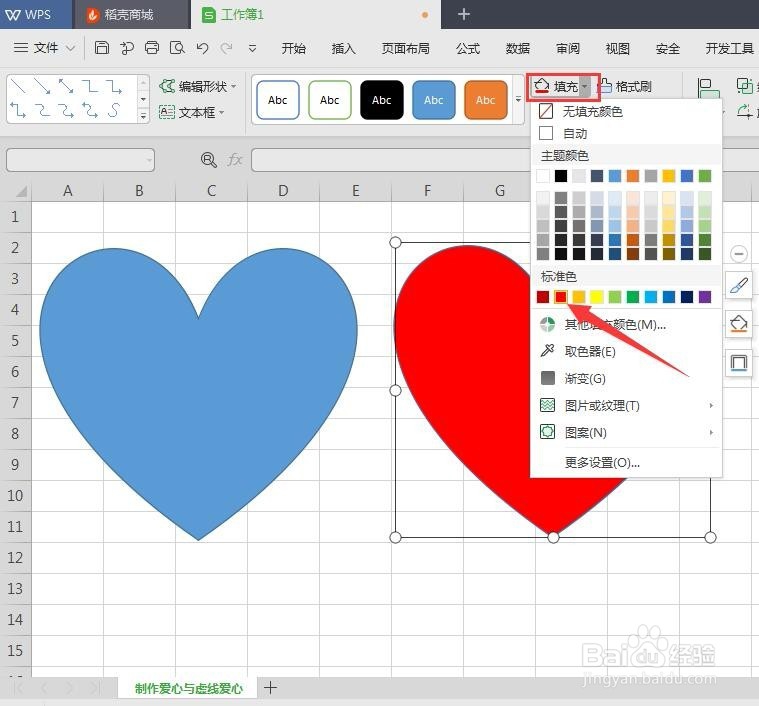Click the floating minus collapse button
Screen dimensions: 759x706
click(x=739, y=253)
